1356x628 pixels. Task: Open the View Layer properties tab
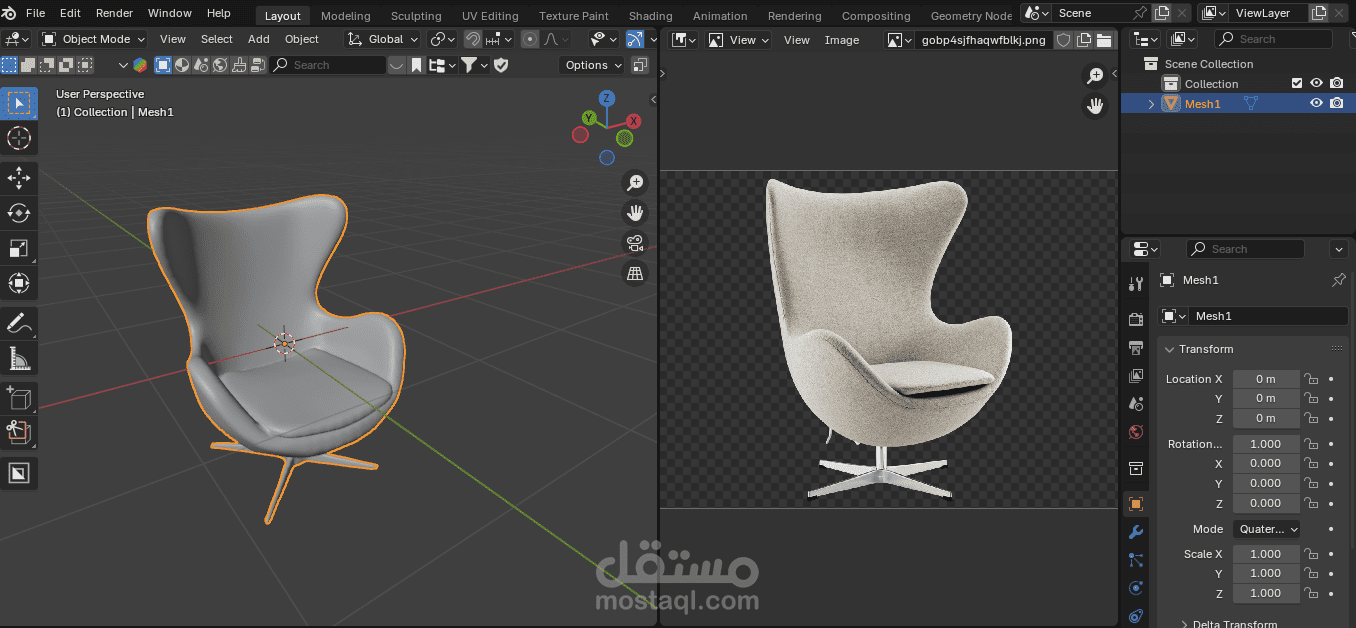(x=1136, y=376)
